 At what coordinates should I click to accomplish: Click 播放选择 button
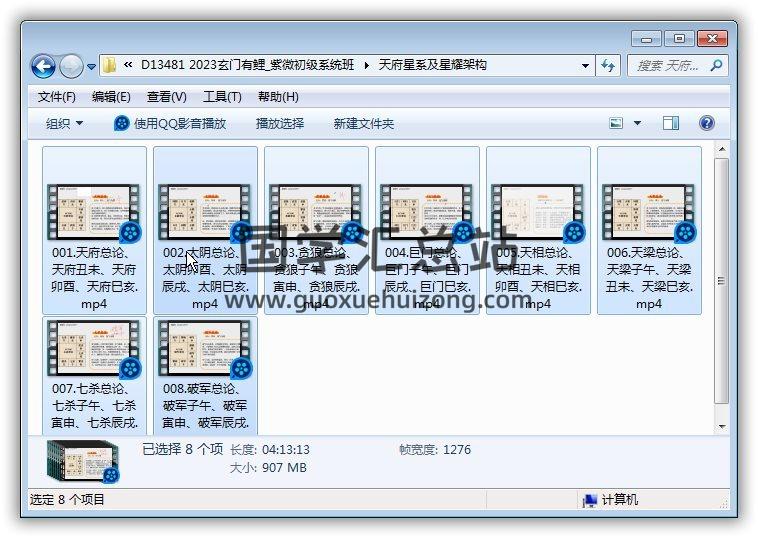(280, 124)
